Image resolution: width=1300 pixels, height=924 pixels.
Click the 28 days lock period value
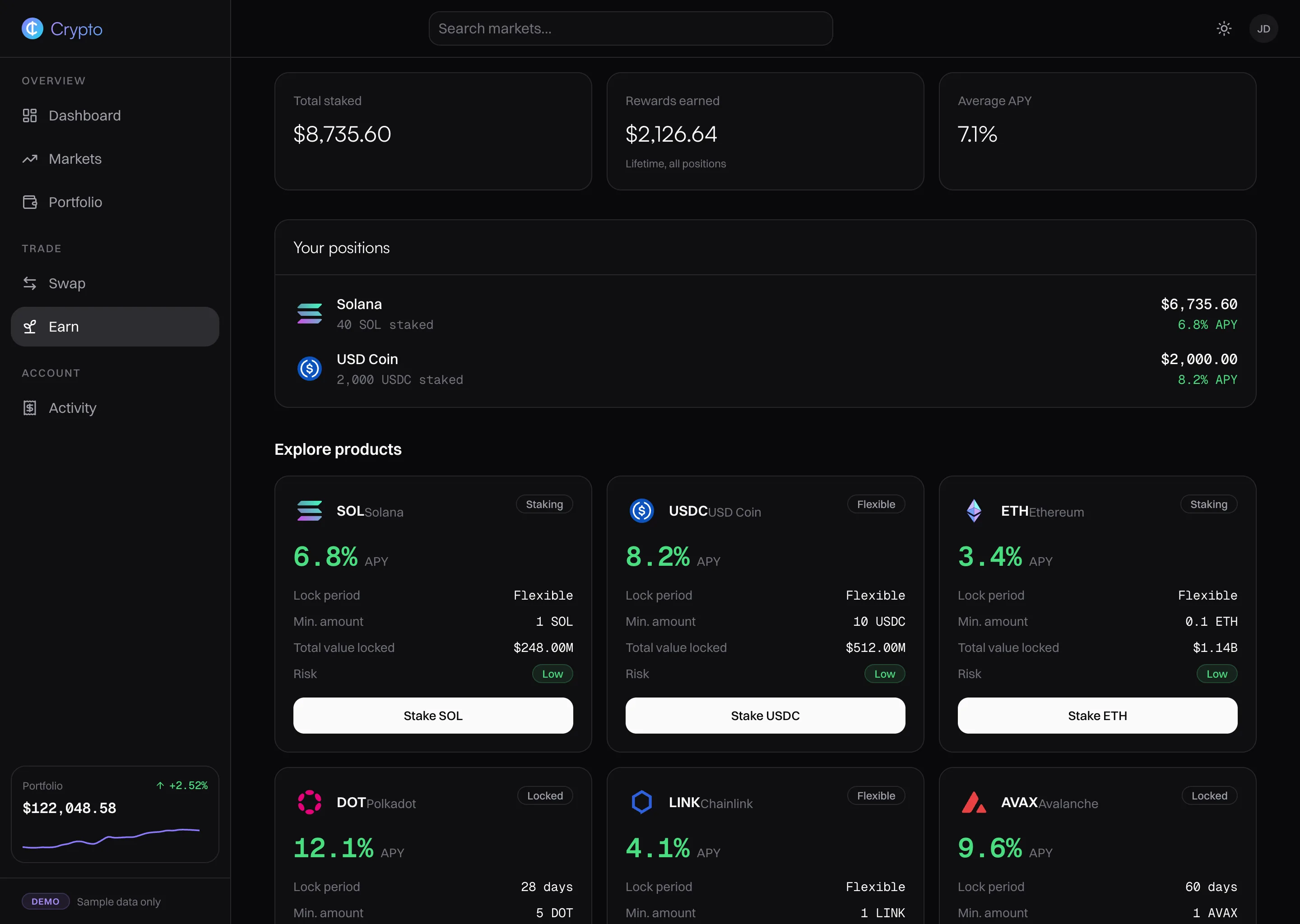pyautogui.click(x=547, y=887)
